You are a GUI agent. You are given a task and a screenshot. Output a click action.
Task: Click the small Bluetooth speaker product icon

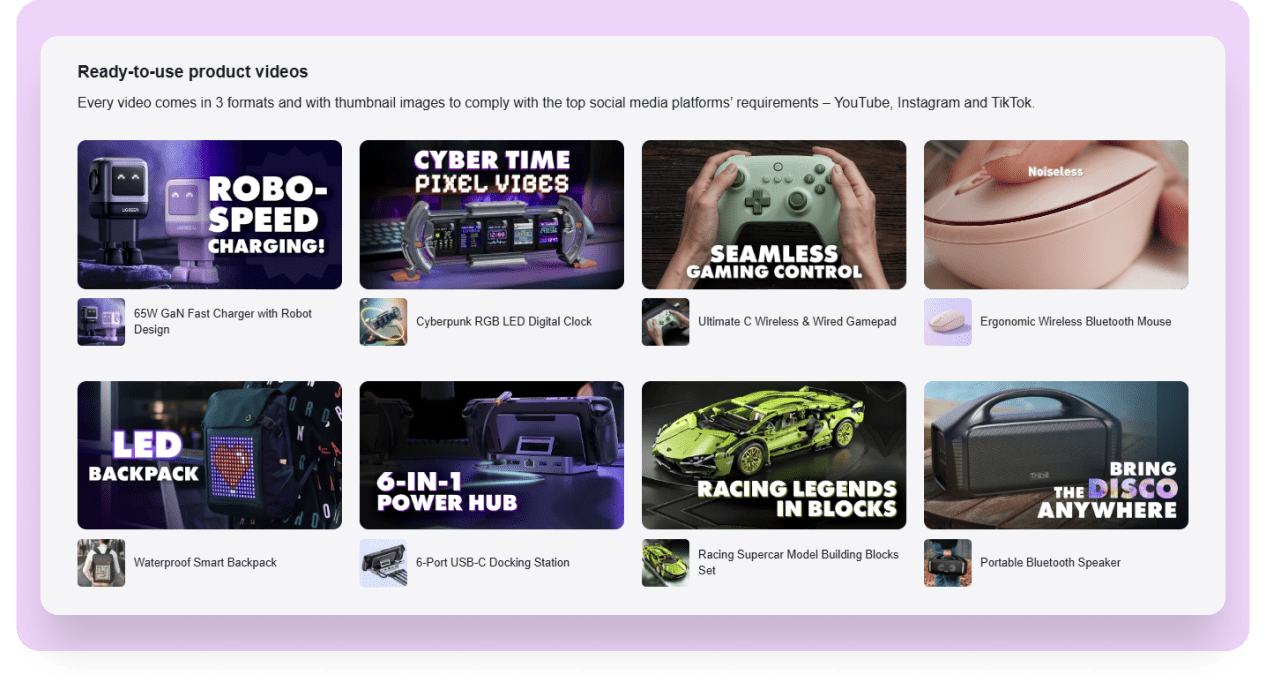pos(947,563)
